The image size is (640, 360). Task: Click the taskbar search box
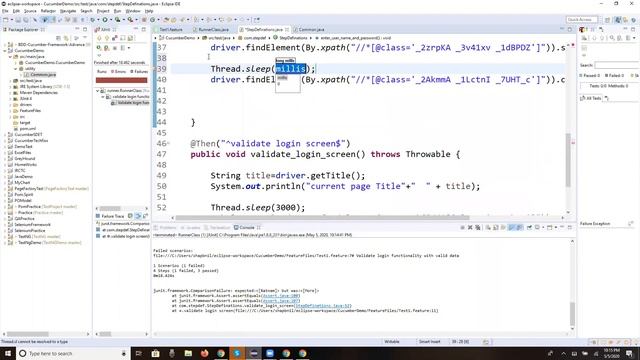point(73,353)
